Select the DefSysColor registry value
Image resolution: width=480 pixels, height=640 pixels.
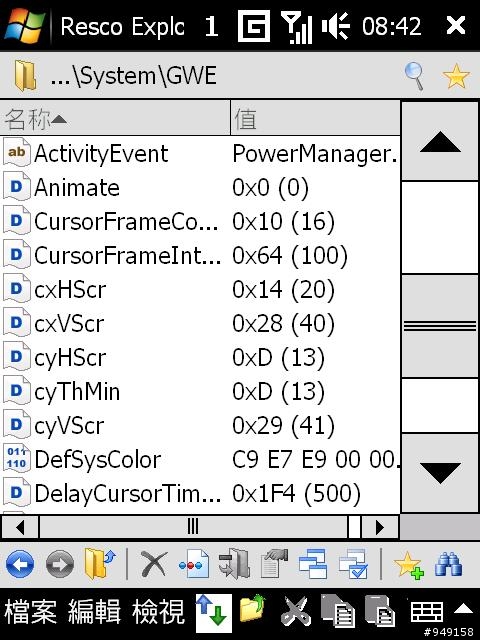[200, 460]
